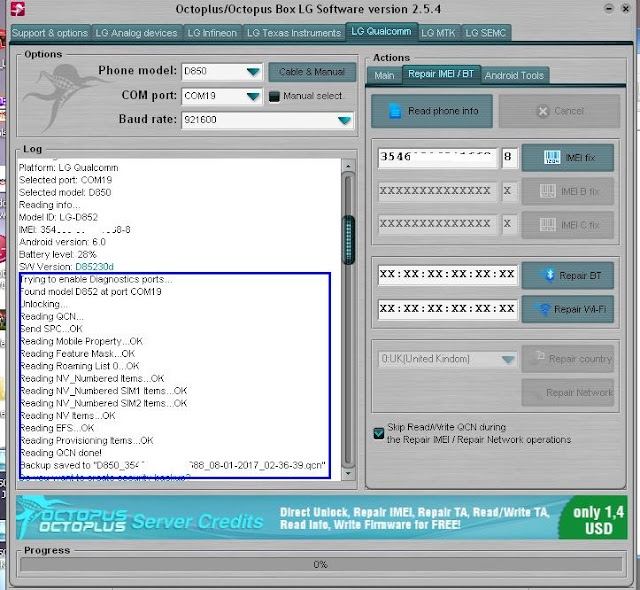Viewport: 640px width, 590px height.
Task: Open the LG Analog devices tab
Action: (136, 33)
